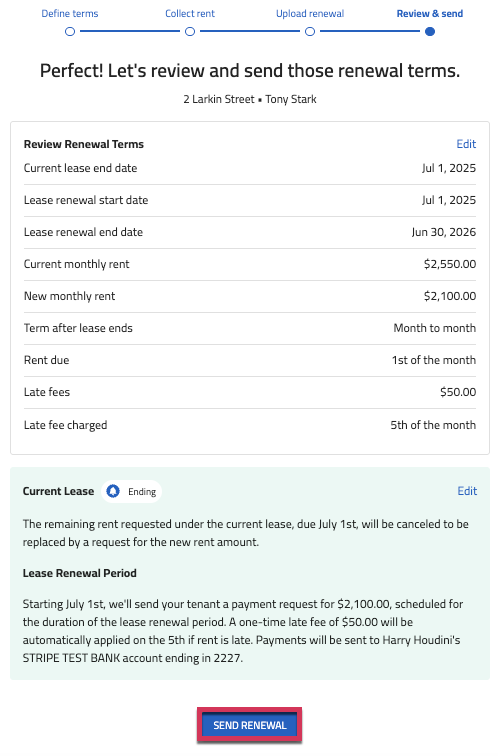Click the 2 Larkin Street Tony Stark subtitle

click(250, 99)
